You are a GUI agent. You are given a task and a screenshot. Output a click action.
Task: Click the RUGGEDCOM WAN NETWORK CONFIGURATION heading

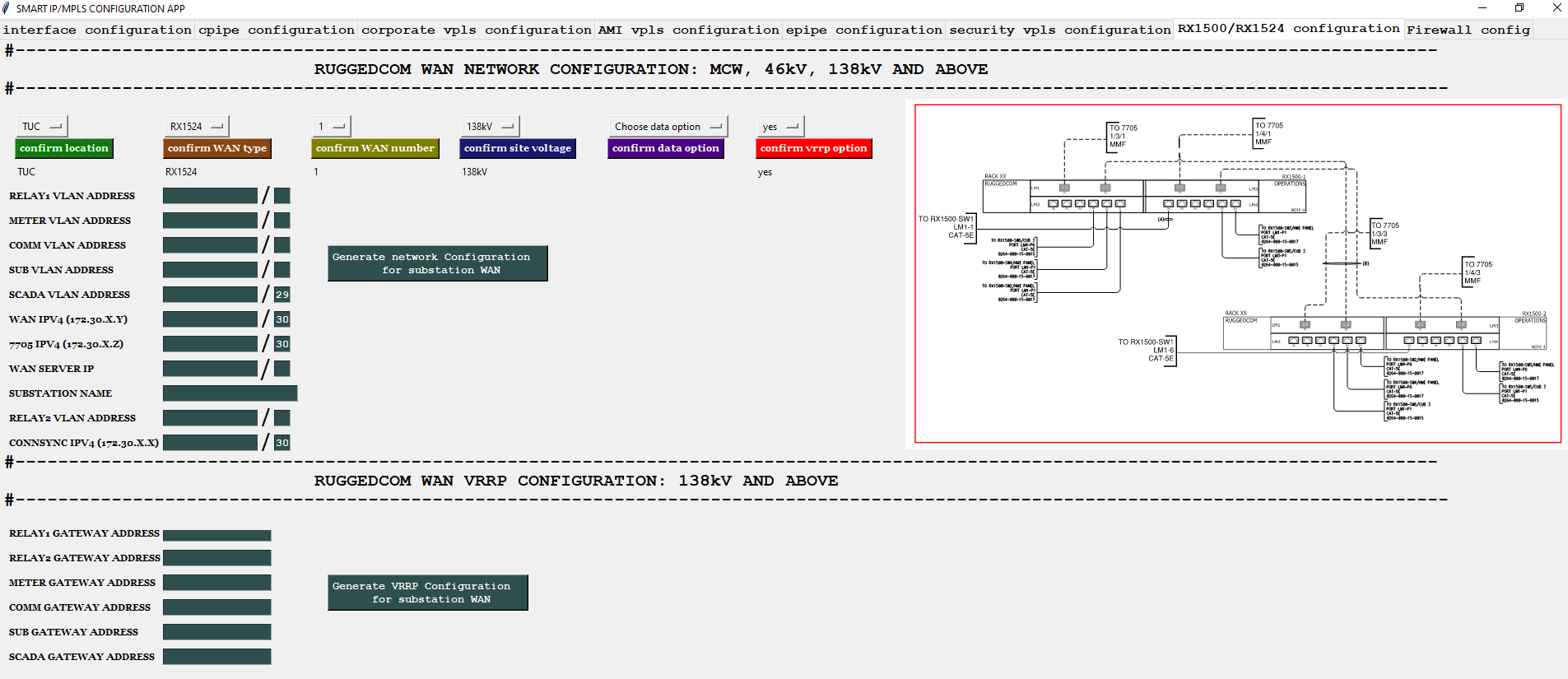tap(651, 69)
